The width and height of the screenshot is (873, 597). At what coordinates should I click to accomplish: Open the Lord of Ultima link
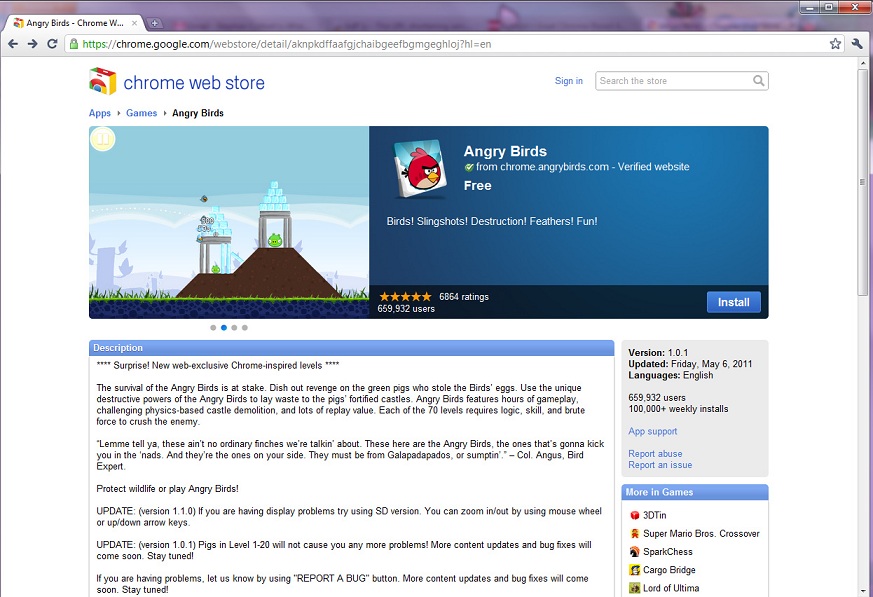(x=671, y=588)
